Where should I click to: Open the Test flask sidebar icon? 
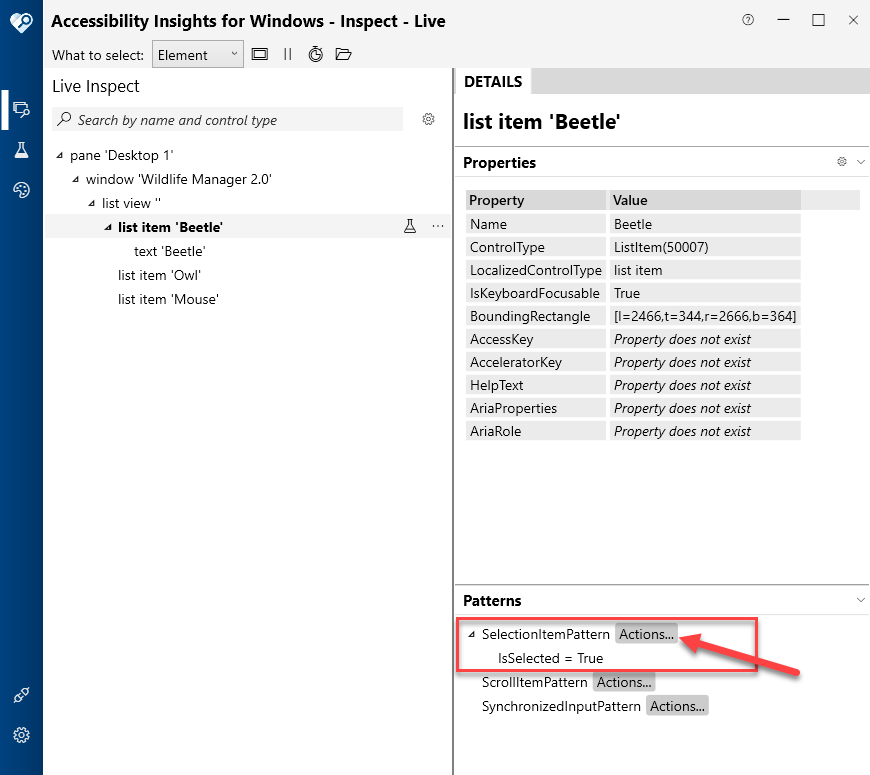(x=21, y=150)
